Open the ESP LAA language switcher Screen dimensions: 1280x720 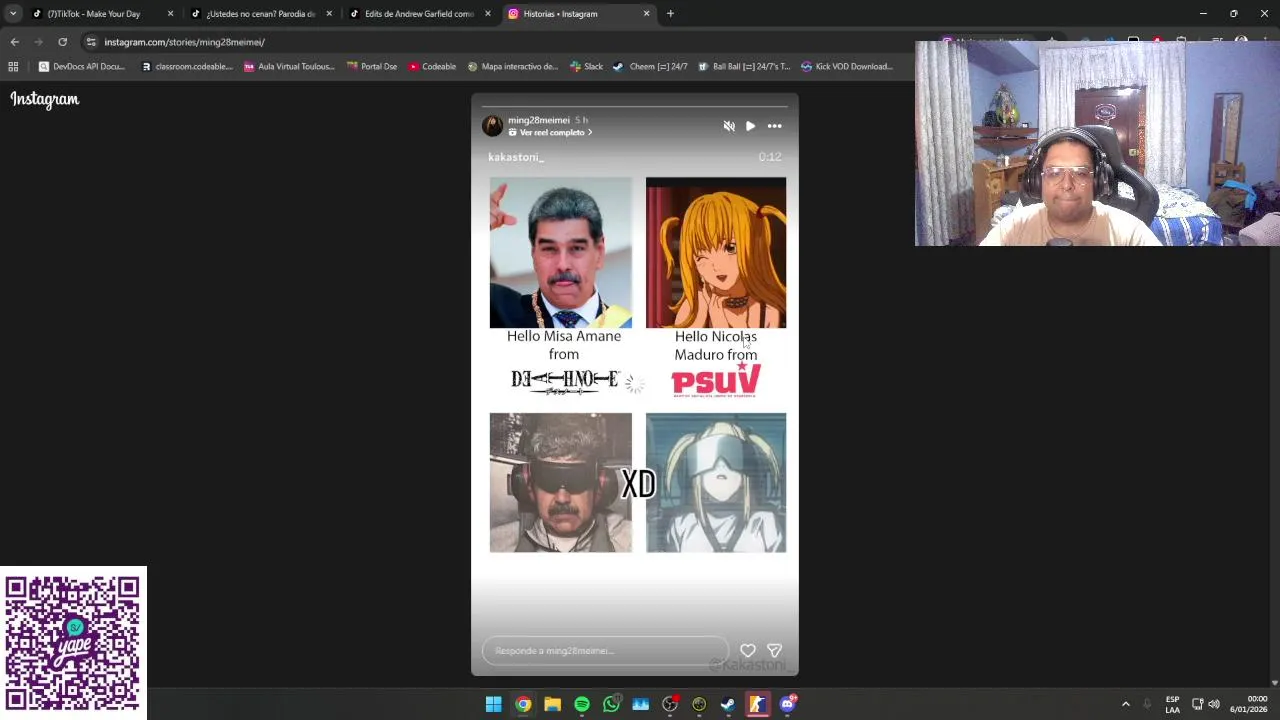pyautogui.click(x=1172, y=704)
